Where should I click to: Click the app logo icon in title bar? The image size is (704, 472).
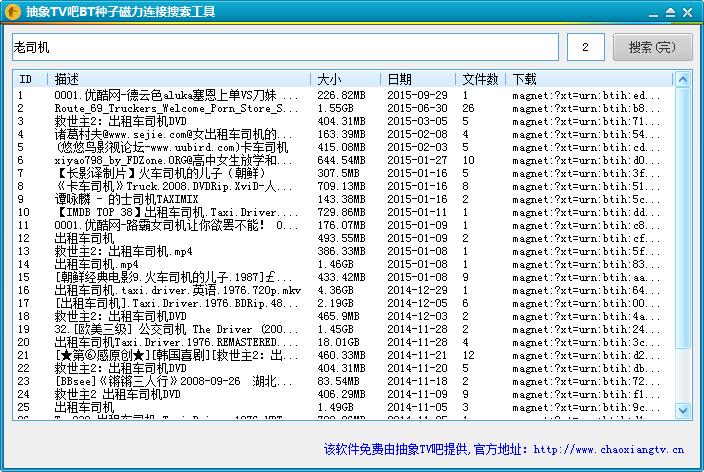(12, 12)
